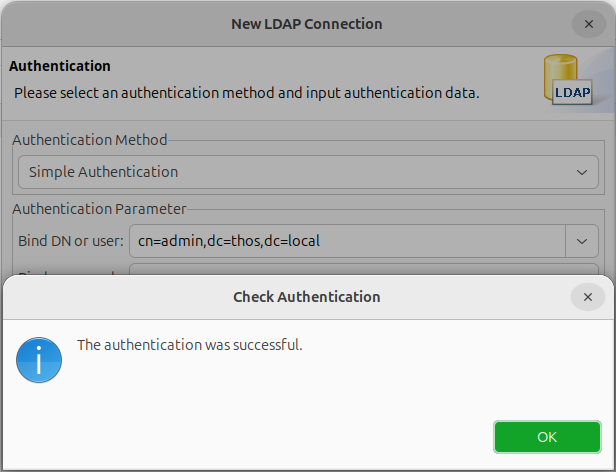Click the blue information icon

pyautogui.click(x=39, y=360)
